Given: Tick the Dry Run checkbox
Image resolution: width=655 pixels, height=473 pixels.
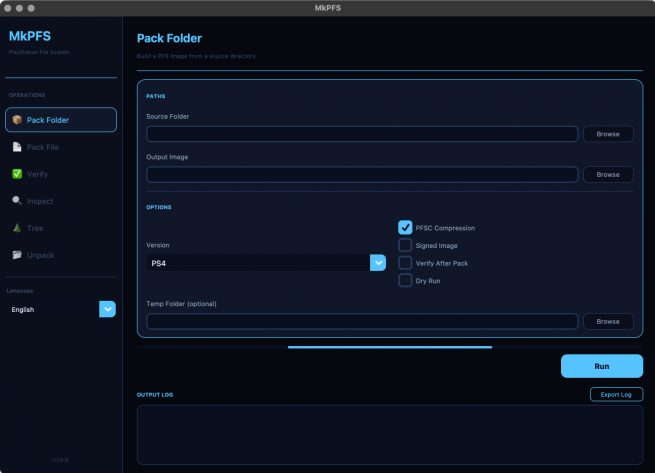Looking at the screenshot, I should (405, 280).
